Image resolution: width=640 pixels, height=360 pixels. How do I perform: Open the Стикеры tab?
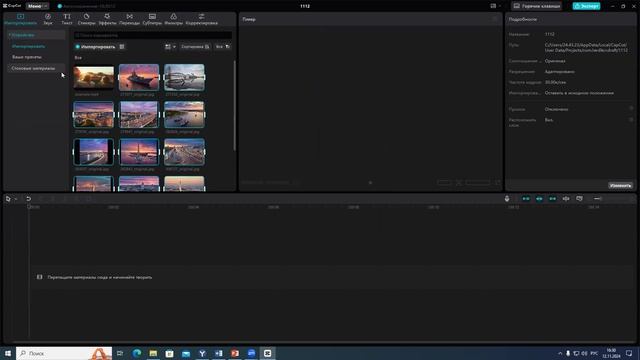tap(87, 19)
